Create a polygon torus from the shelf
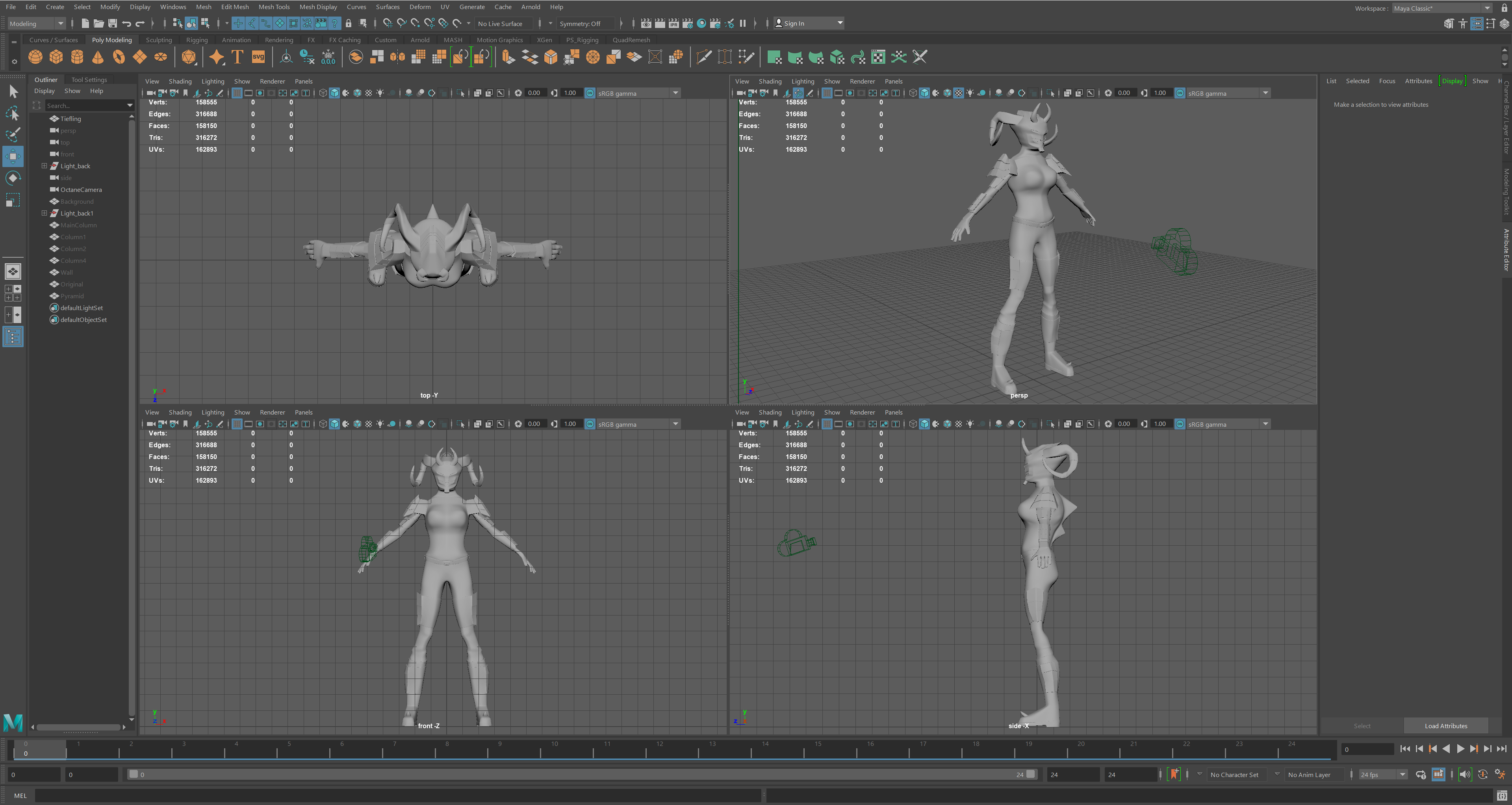 [x=119, y=57]
